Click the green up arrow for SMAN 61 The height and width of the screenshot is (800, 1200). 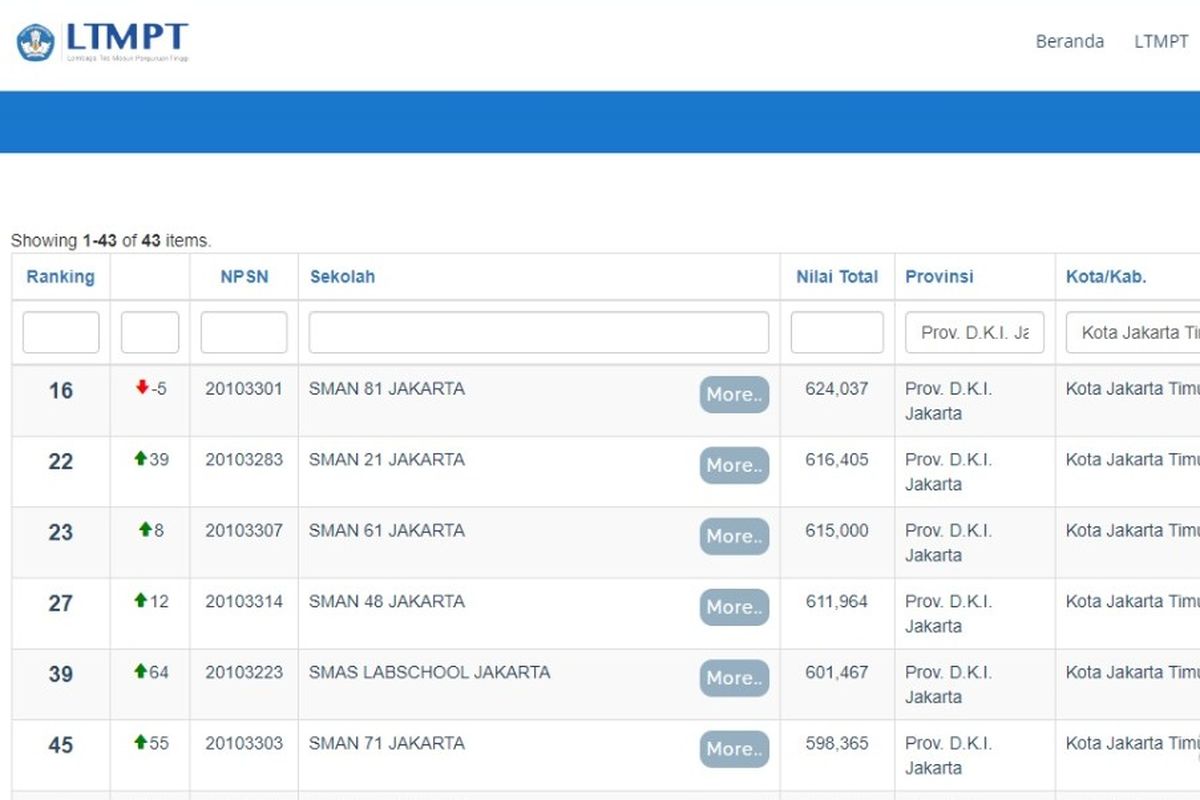tap(145, 530)
